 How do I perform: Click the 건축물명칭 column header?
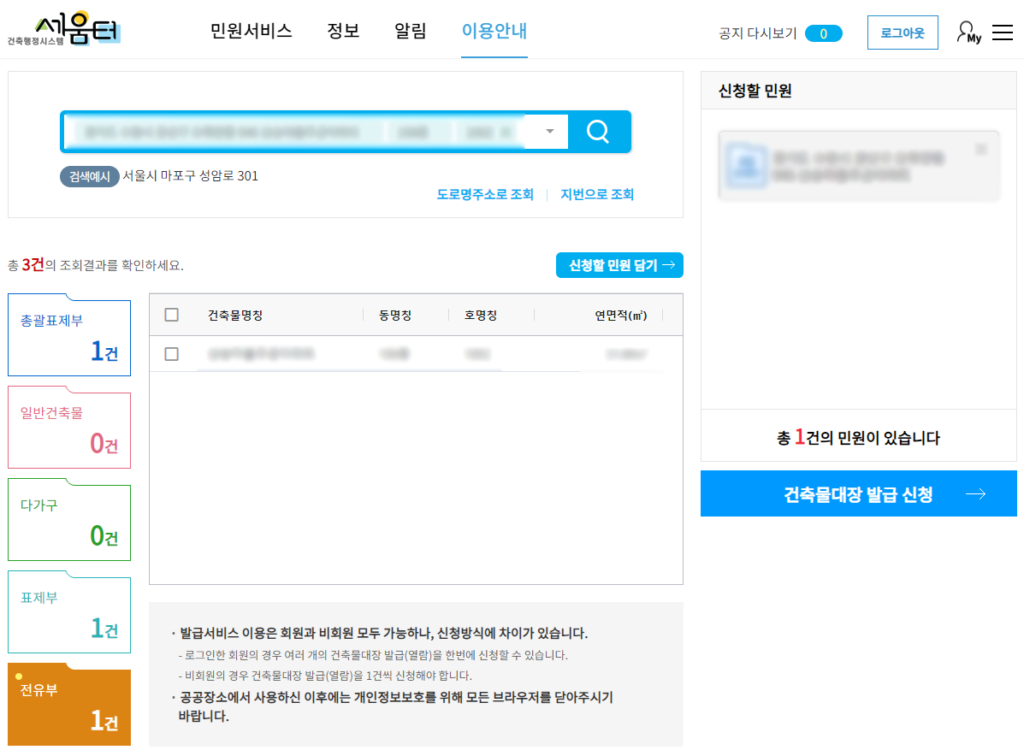235,315
